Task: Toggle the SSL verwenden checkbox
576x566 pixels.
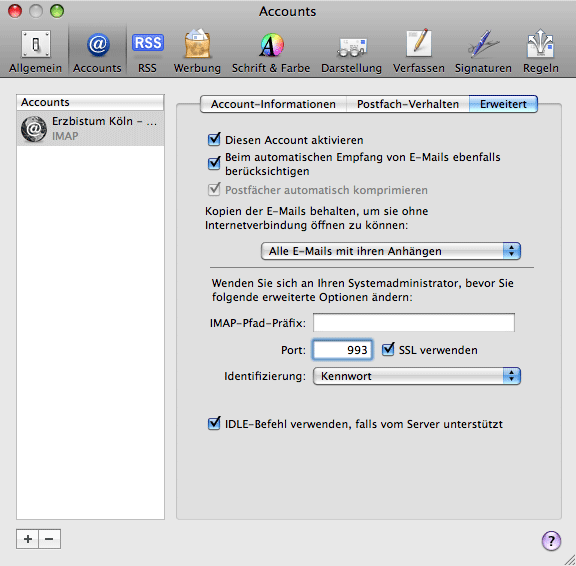Action: [x=388, y=349]
